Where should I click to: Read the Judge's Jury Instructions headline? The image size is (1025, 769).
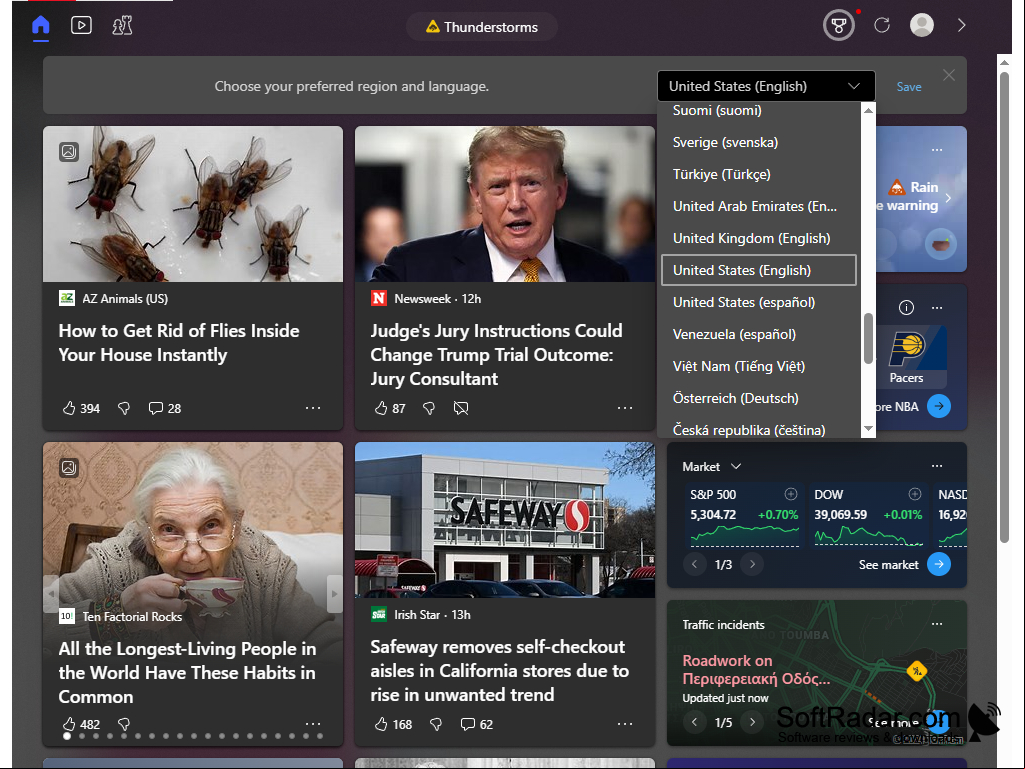496,355
